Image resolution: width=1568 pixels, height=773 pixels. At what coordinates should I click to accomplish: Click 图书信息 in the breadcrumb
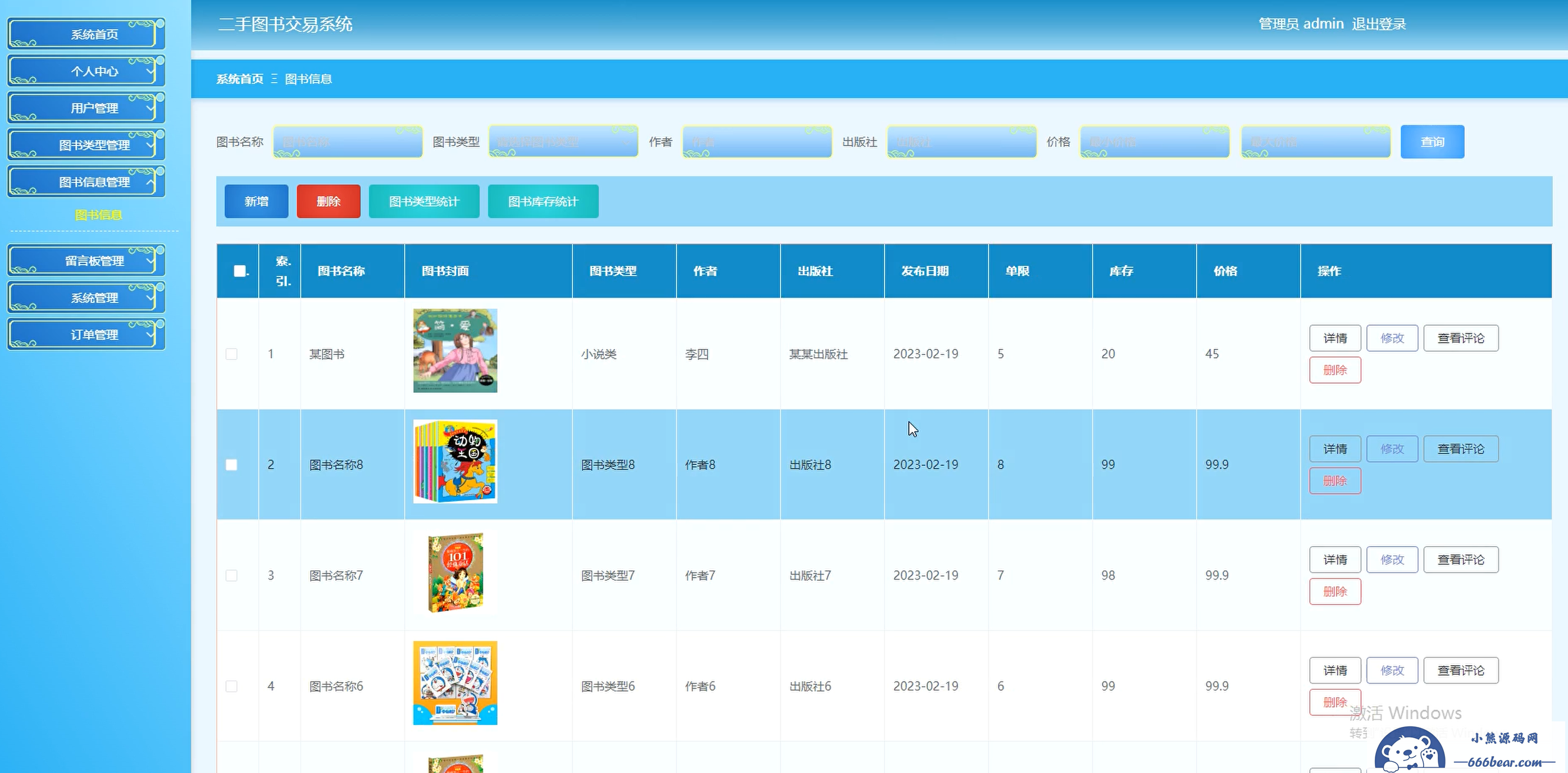tap(308, 79)
